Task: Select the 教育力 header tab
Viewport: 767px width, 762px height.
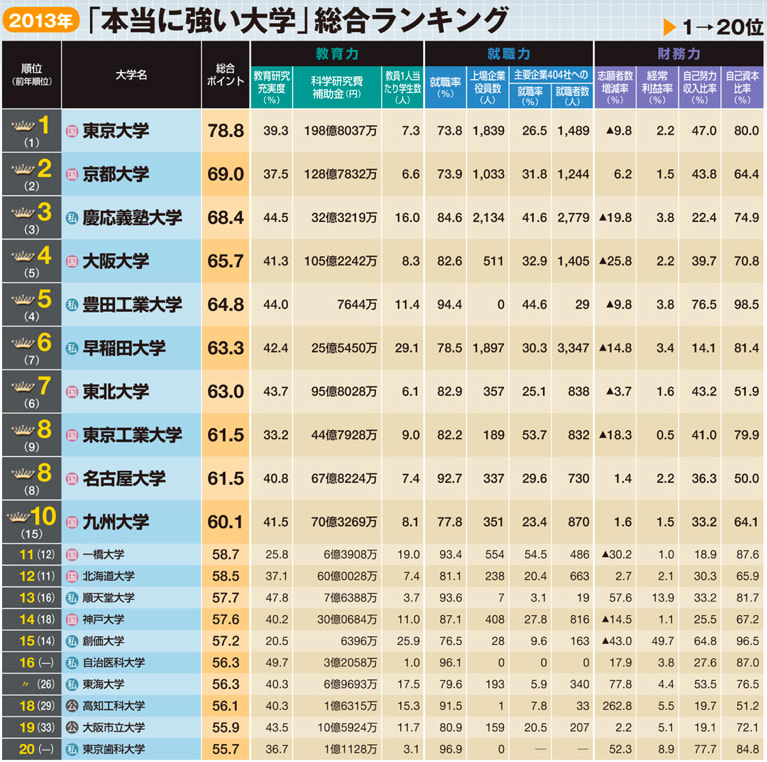Action: 337,53
